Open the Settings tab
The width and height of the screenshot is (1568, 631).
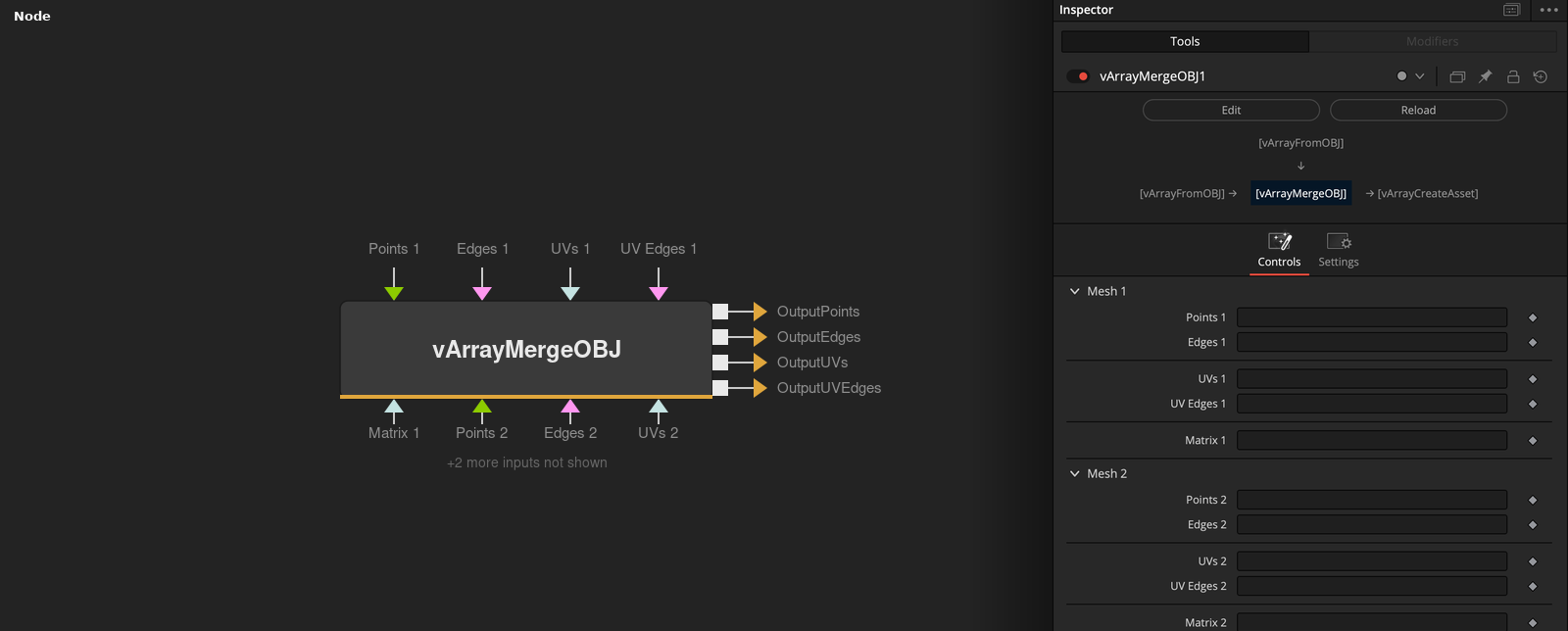tap(1339, 251)
